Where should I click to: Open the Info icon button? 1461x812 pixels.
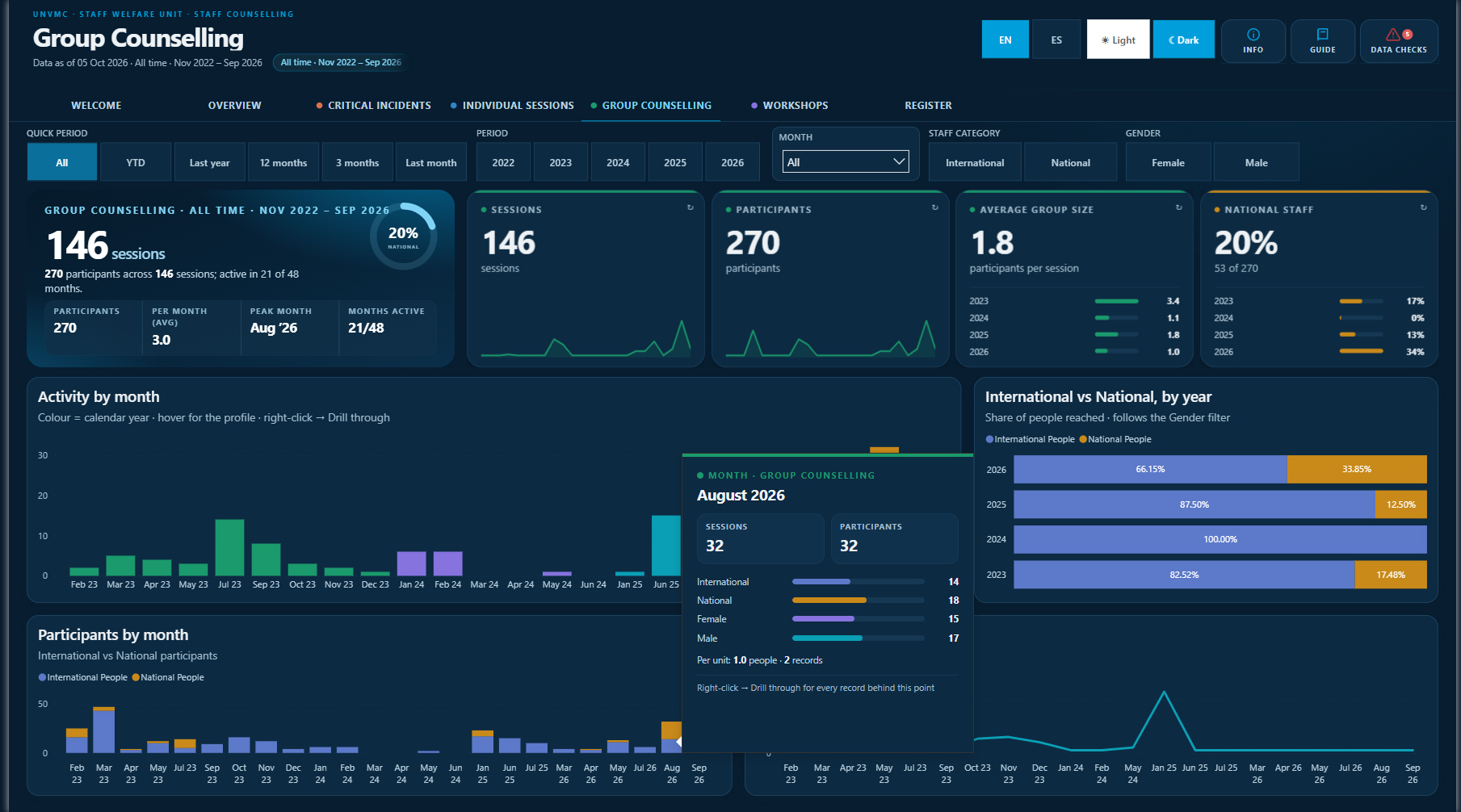(x=1253, y=40)
